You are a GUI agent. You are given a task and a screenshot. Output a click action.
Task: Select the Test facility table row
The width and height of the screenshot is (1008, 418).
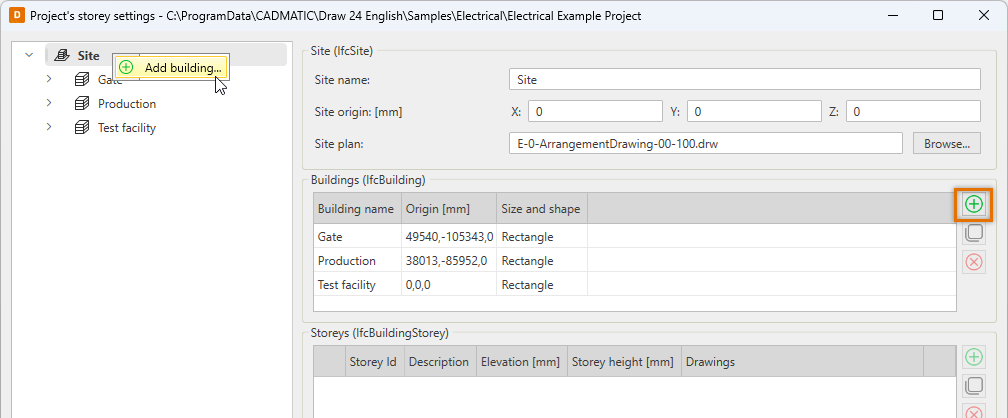pos(355,284)
